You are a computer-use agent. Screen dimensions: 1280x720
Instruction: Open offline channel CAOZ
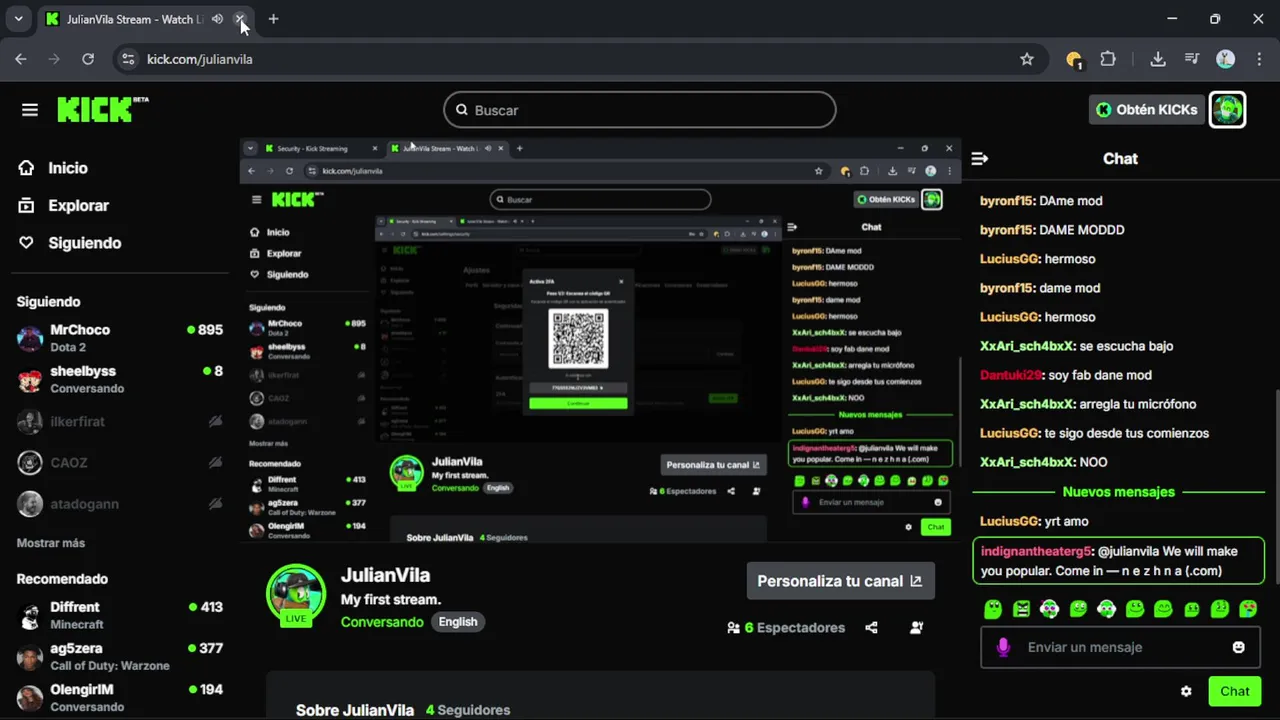tap(120, 462)
